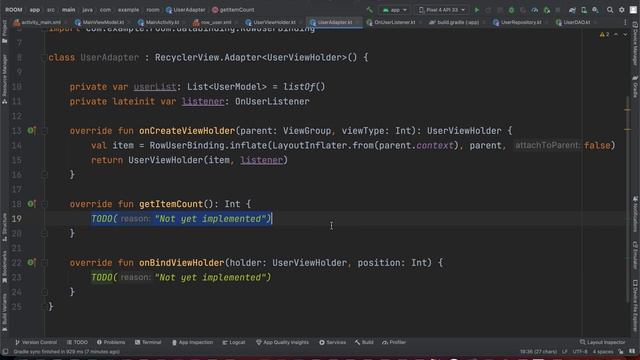Click the Debug app bug icon

pos(511,10)
